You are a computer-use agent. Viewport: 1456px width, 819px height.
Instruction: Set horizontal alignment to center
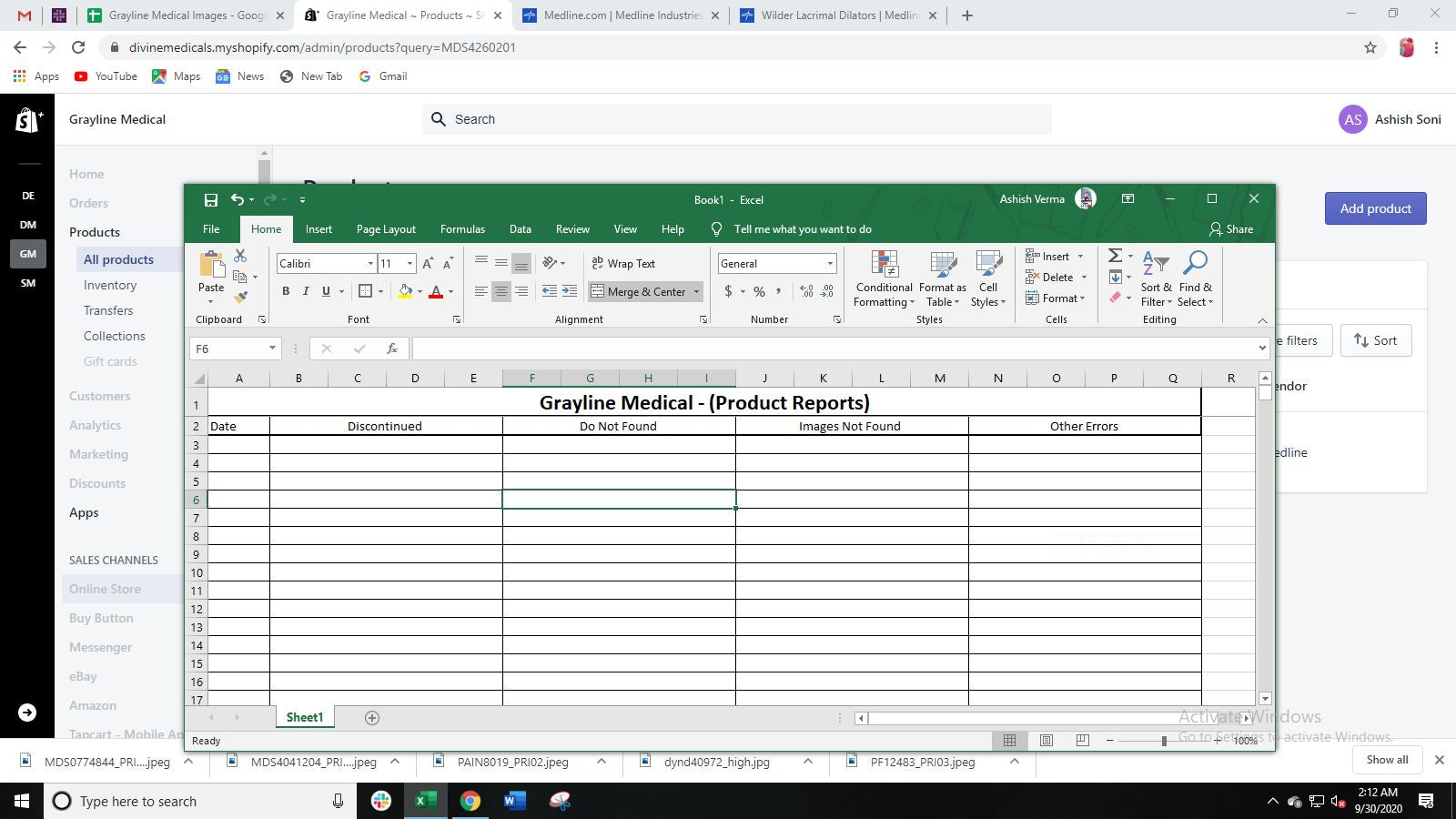click(x=501, y=291)
